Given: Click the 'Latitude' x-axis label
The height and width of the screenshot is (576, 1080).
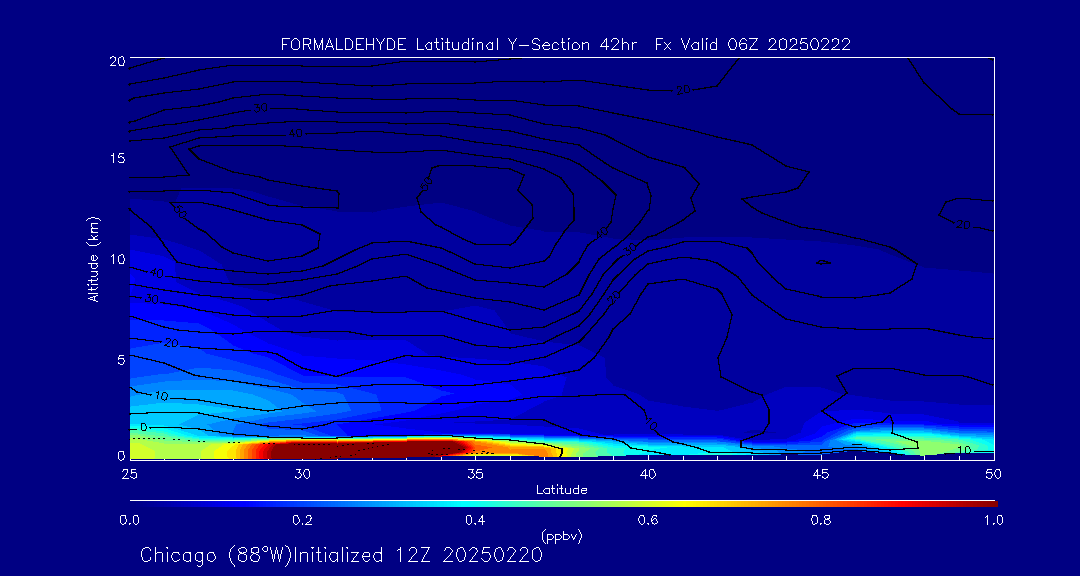Looking at the screenshot, I should 562,490.
